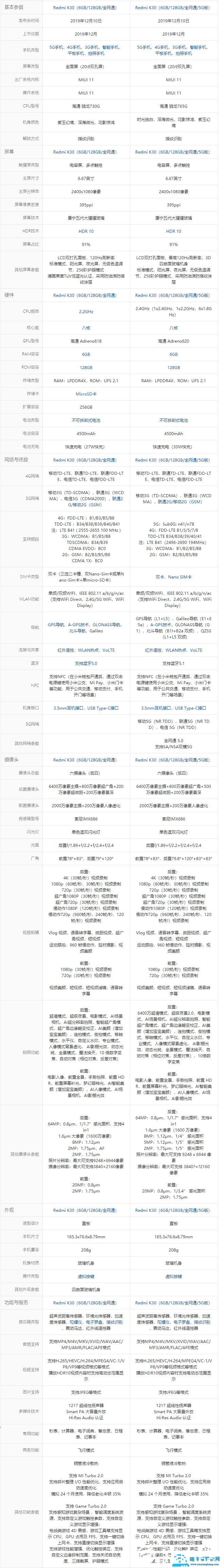The image size is (222, 1568).
Task: Click the 高通 骁龙730G CPU cell
Action: tap(86, 106)
